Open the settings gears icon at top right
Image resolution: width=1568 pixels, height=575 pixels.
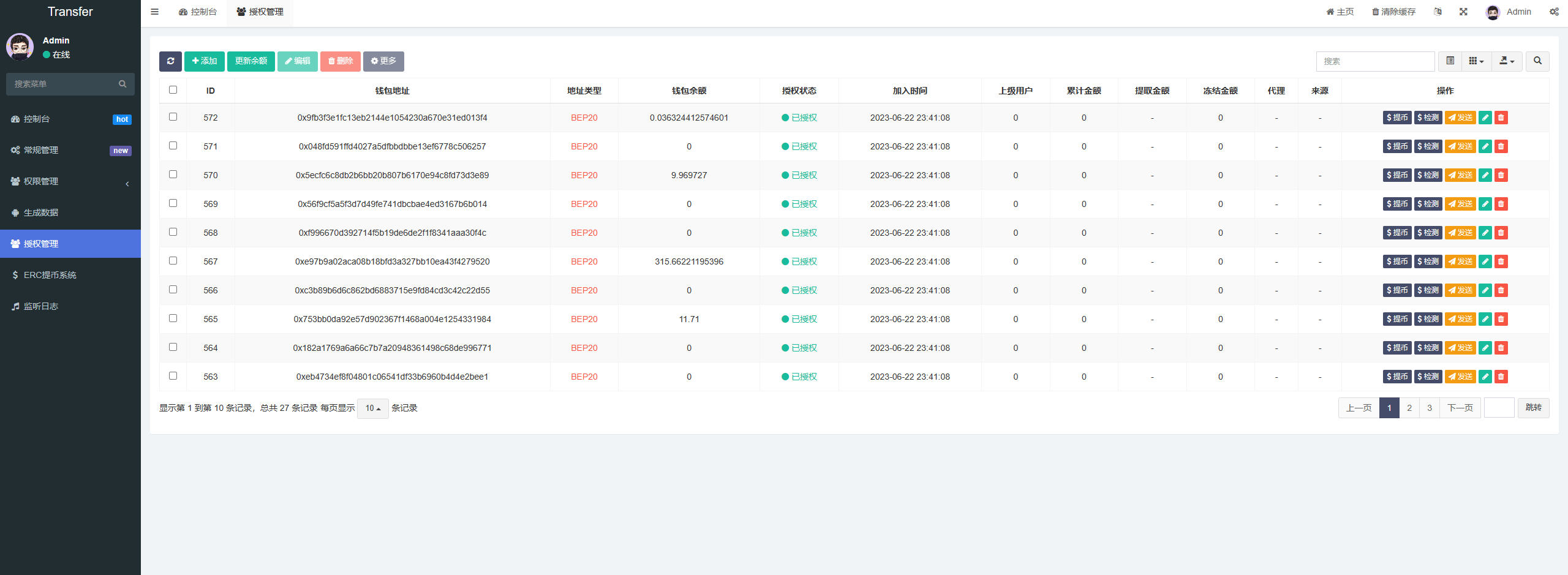pyautogui.click(x=1554, y=12)
